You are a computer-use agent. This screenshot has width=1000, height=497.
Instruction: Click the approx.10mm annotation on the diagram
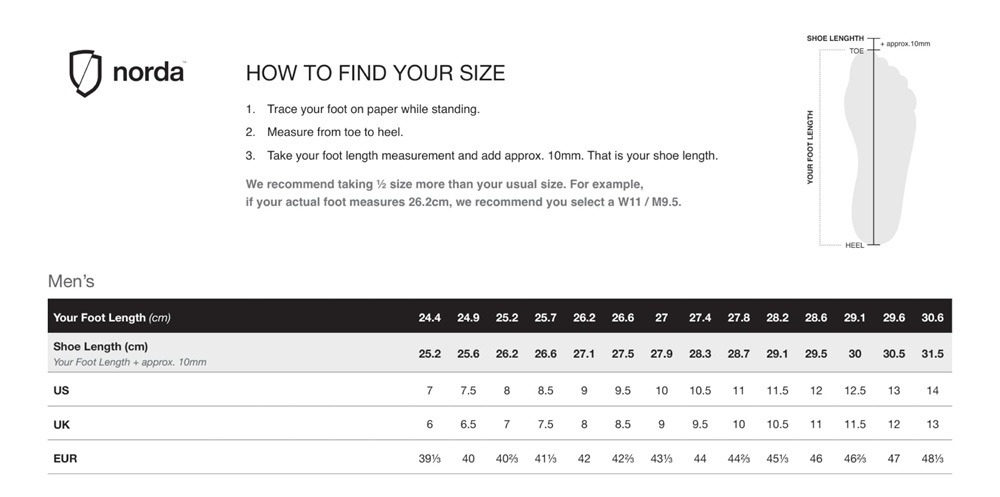point(906,44)
